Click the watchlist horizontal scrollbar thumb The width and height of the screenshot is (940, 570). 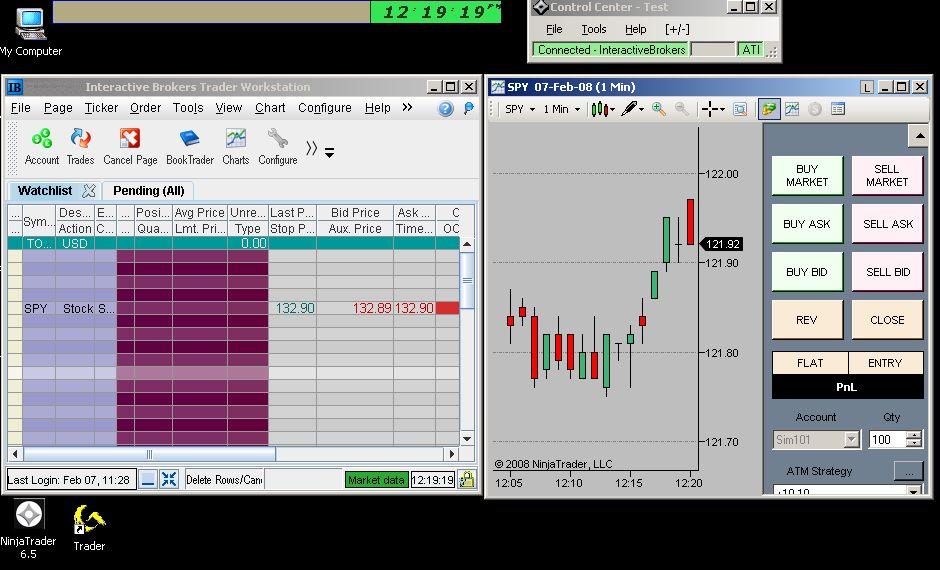[149, 454]
